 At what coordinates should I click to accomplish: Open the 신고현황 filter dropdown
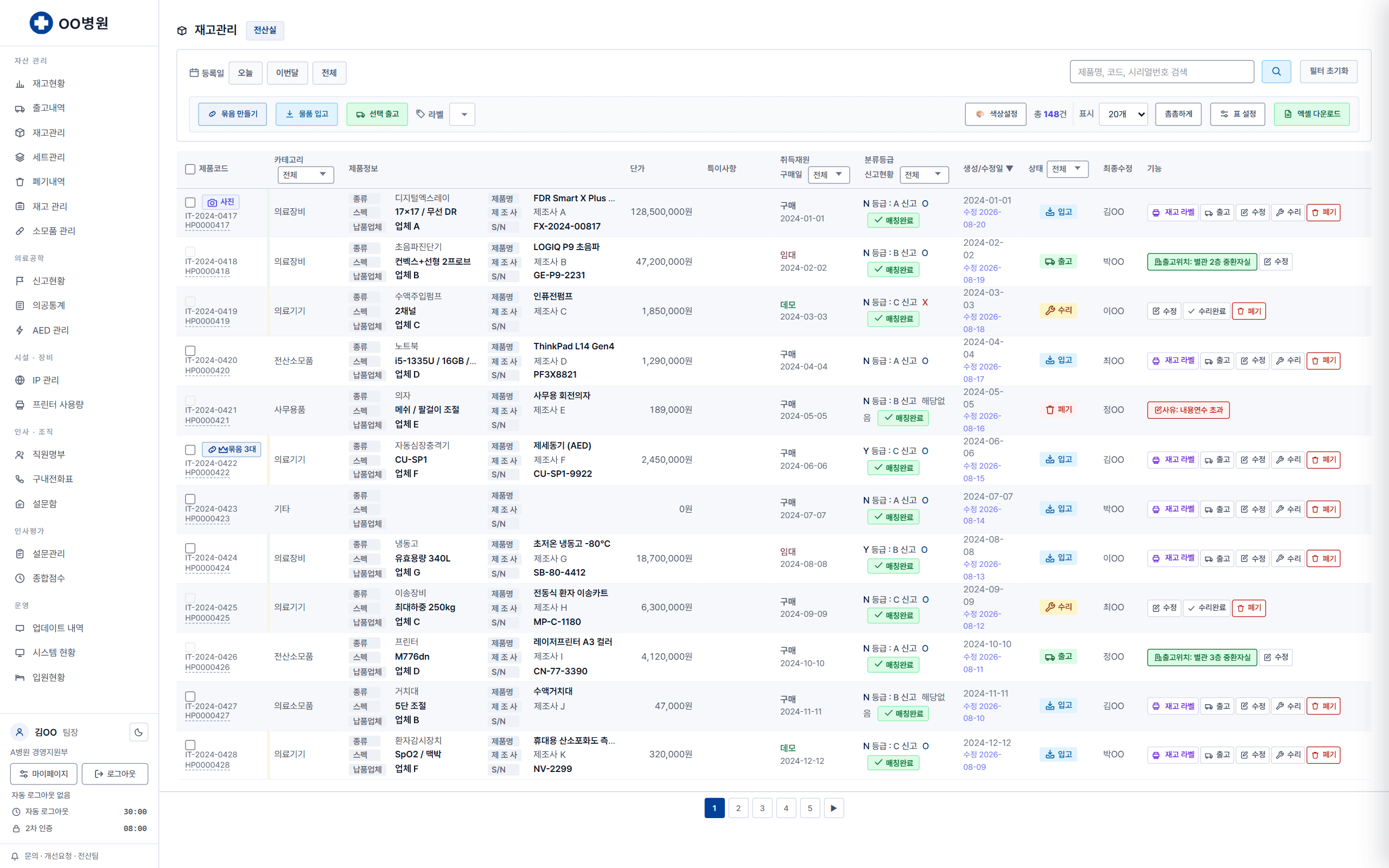pos(923,175)
